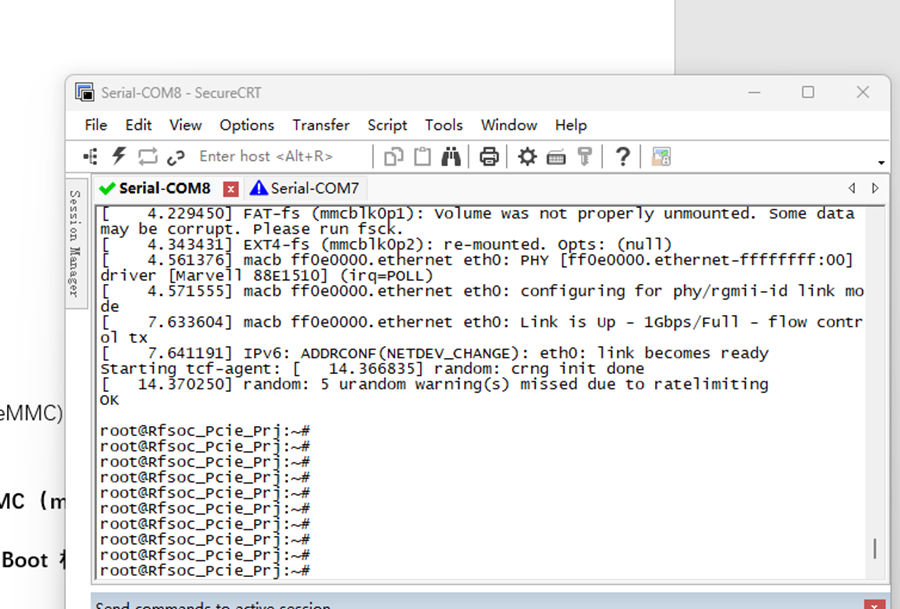900x609 pixels.
Task: Click the SecureFX toolbar icon
Action: 661,156
